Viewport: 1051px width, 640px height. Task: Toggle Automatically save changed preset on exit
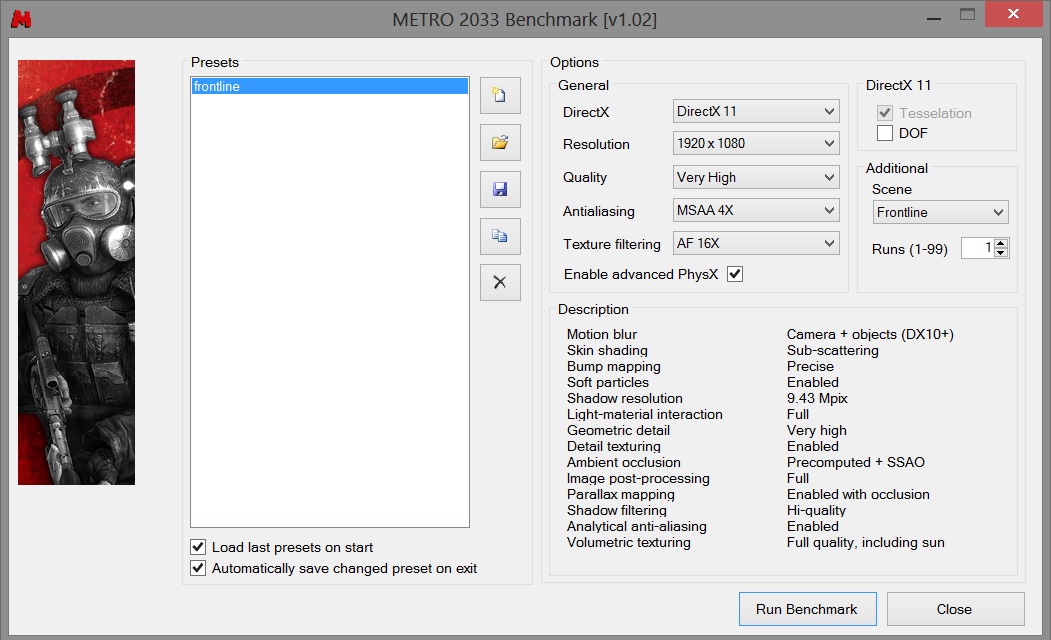click(198, 568)
